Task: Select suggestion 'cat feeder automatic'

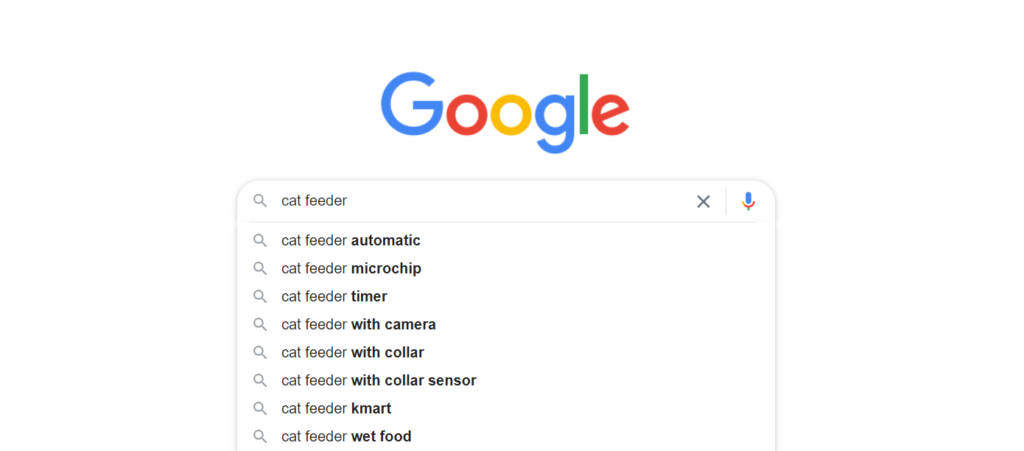Action: 506,241
